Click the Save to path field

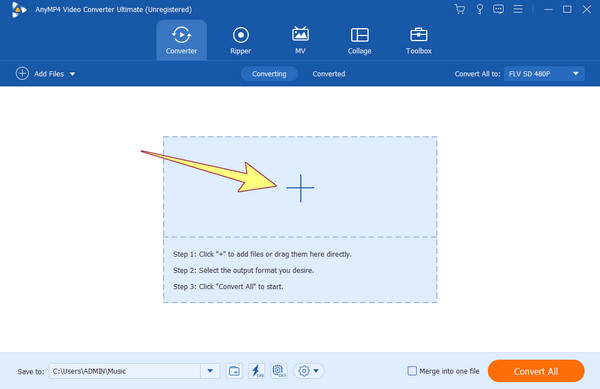pos(125,371)
